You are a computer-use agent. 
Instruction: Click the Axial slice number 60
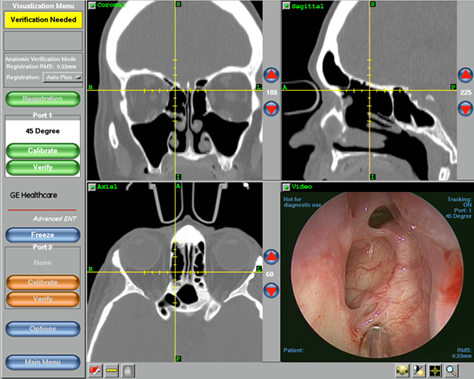[270, 274]
